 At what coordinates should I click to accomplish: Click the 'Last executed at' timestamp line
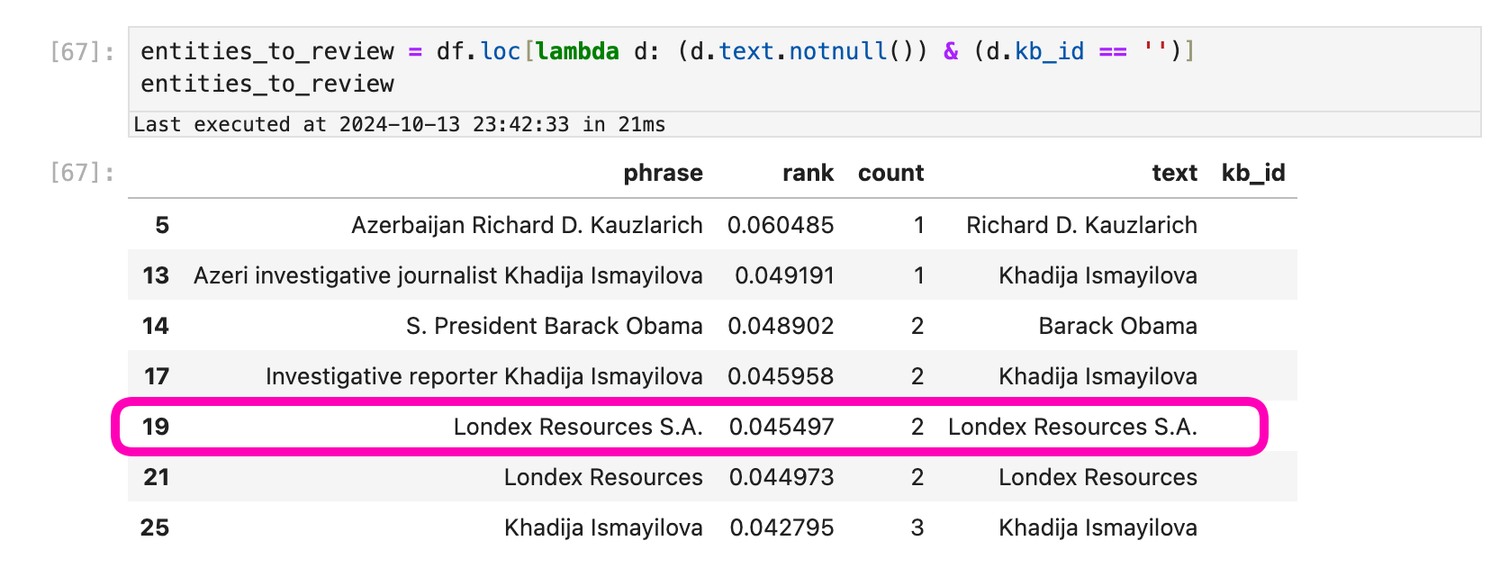[399, 124]
